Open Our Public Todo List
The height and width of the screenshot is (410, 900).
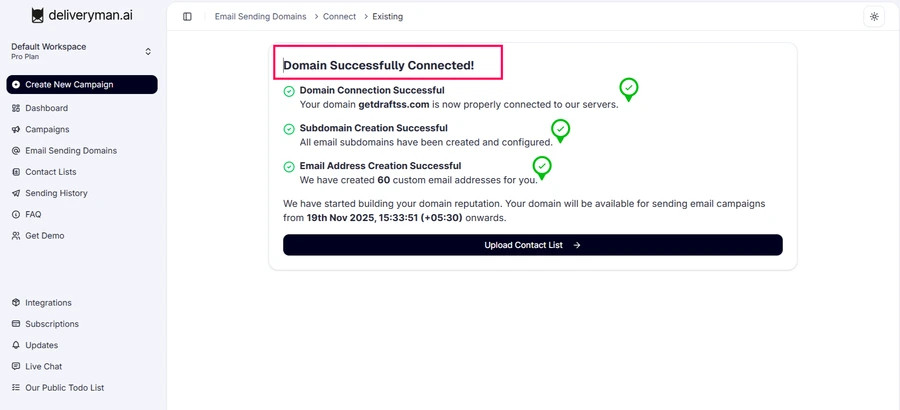coord(64,388)
